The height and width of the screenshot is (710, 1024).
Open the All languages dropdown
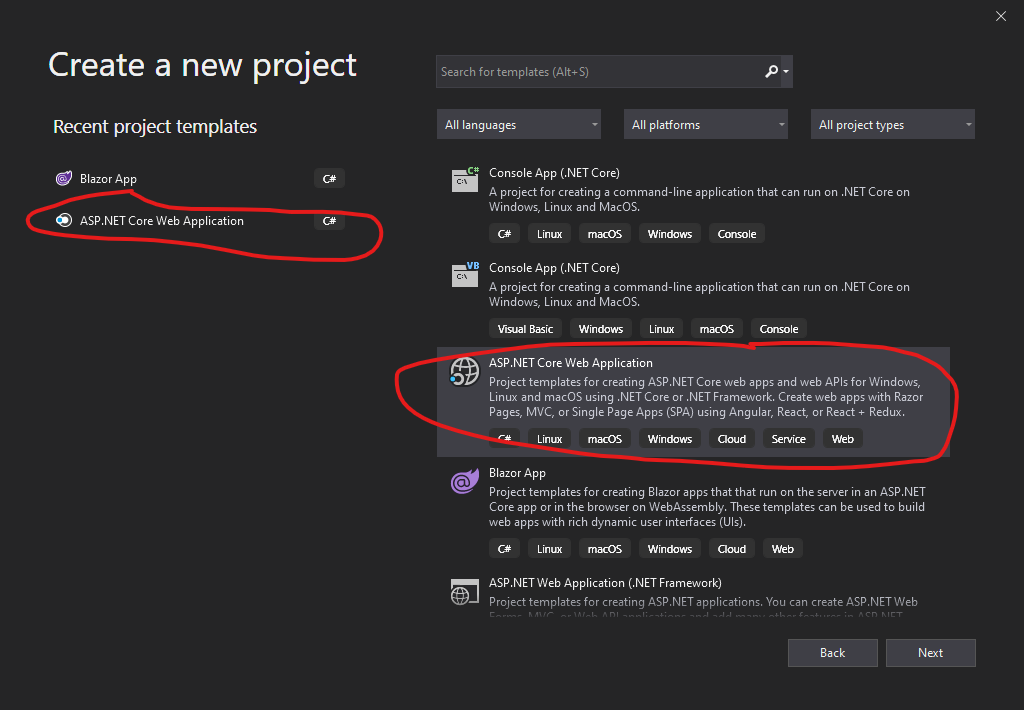[x=519, y=124]
